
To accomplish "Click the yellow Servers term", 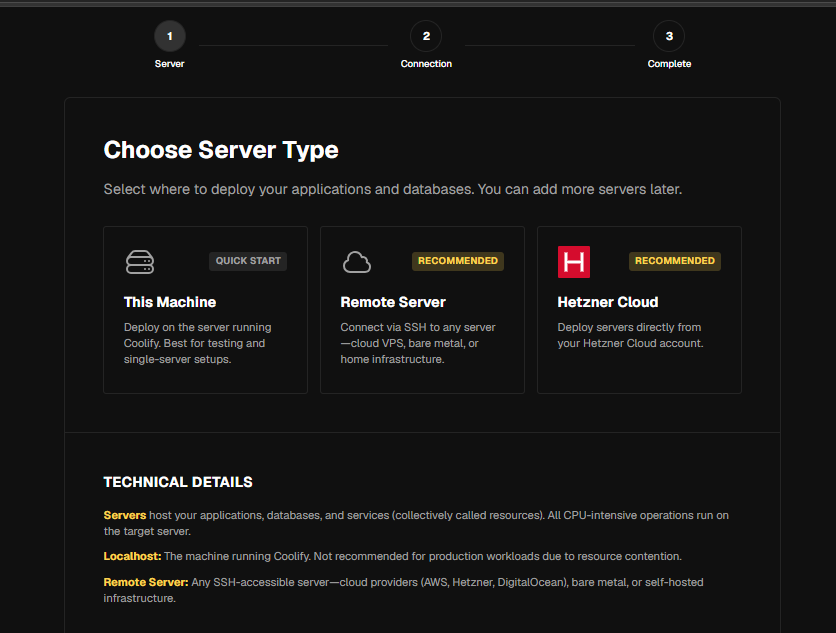I will (x=125, y=515).
